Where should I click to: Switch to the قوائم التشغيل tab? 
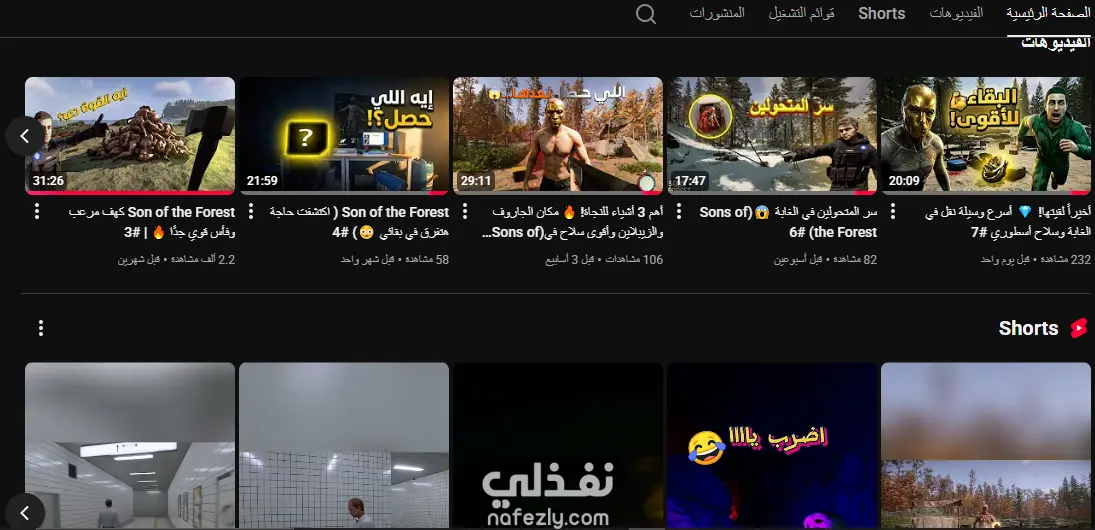point(802,13)
